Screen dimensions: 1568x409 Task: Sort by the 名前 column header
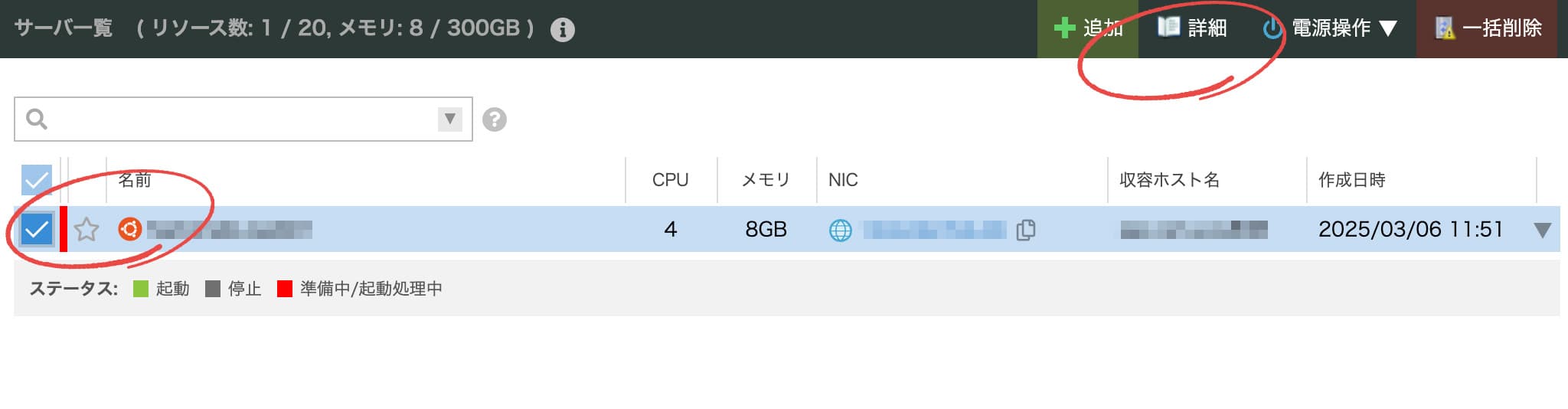135,180
